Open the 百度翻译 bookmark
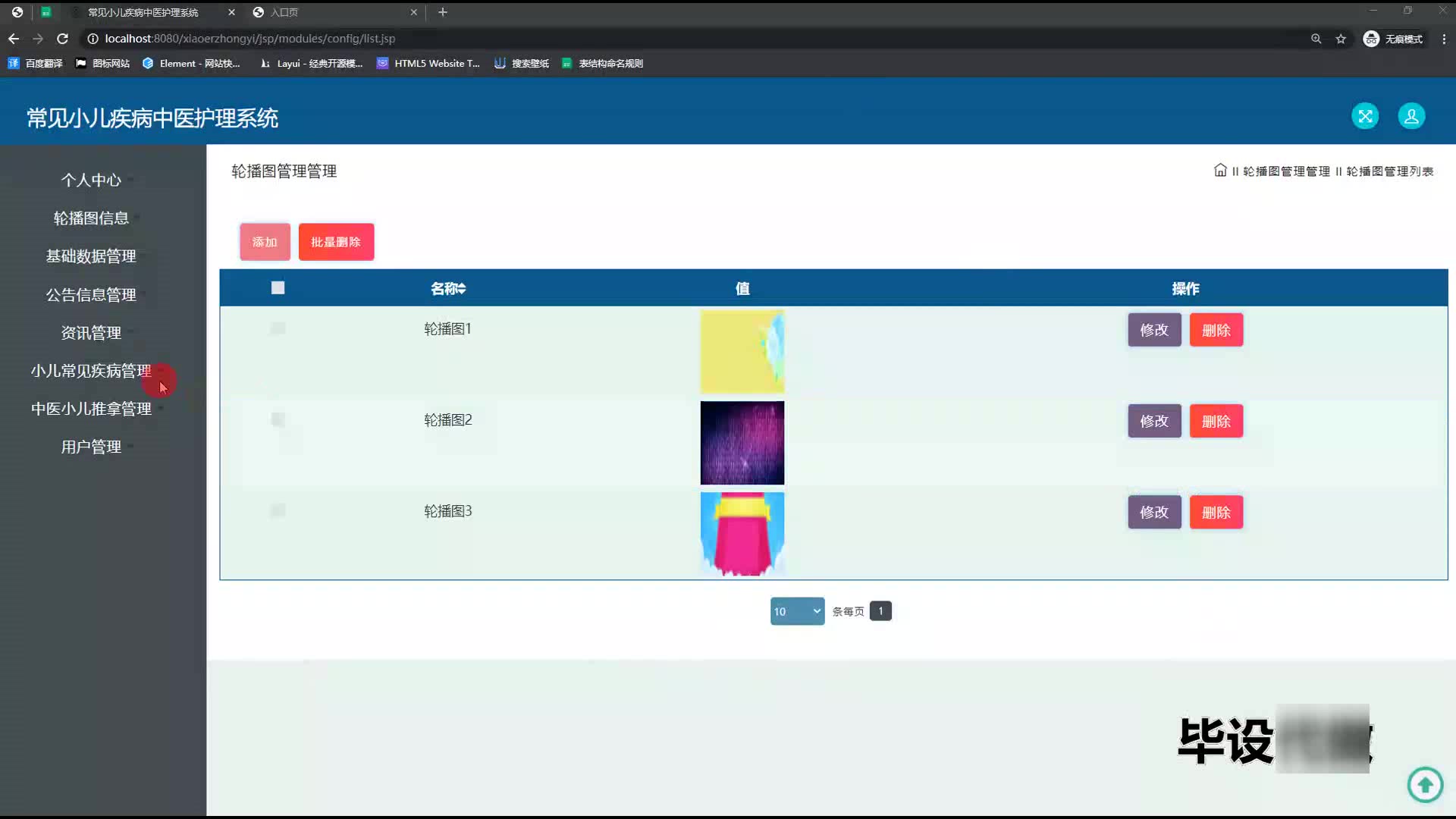1456x819 pixels. click(35, 64)
